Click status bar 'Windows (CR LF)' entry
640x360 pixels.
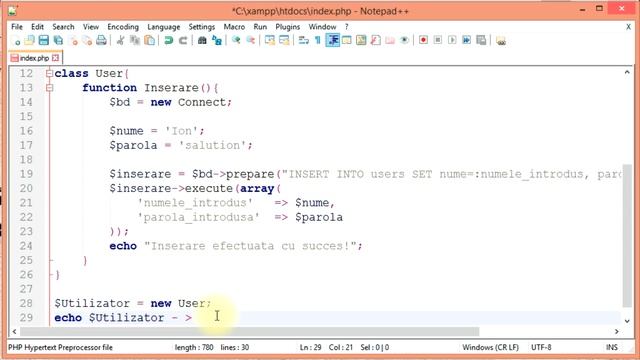point(490,347)
